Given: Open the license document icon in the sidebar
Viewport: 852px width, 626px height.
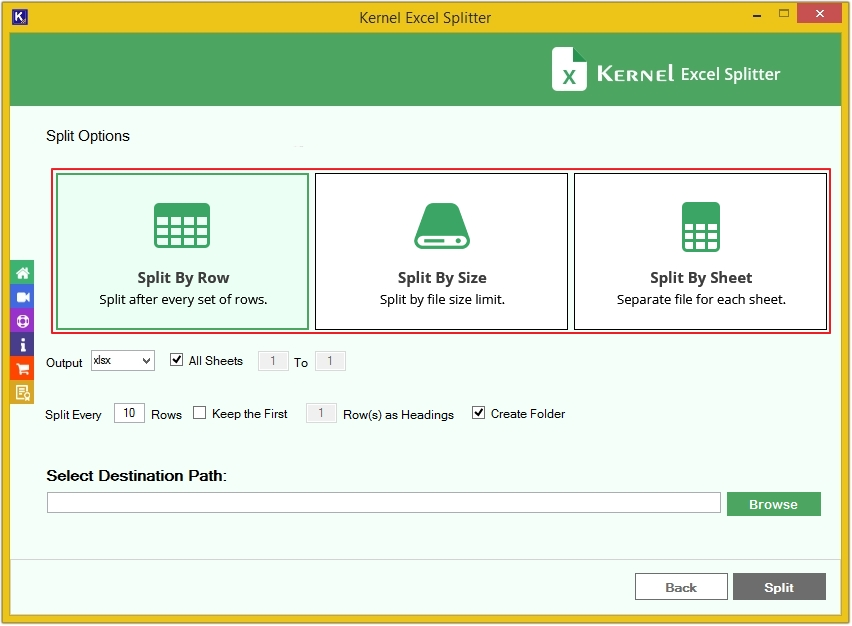Looking at the screenshot, I should 21,393.
